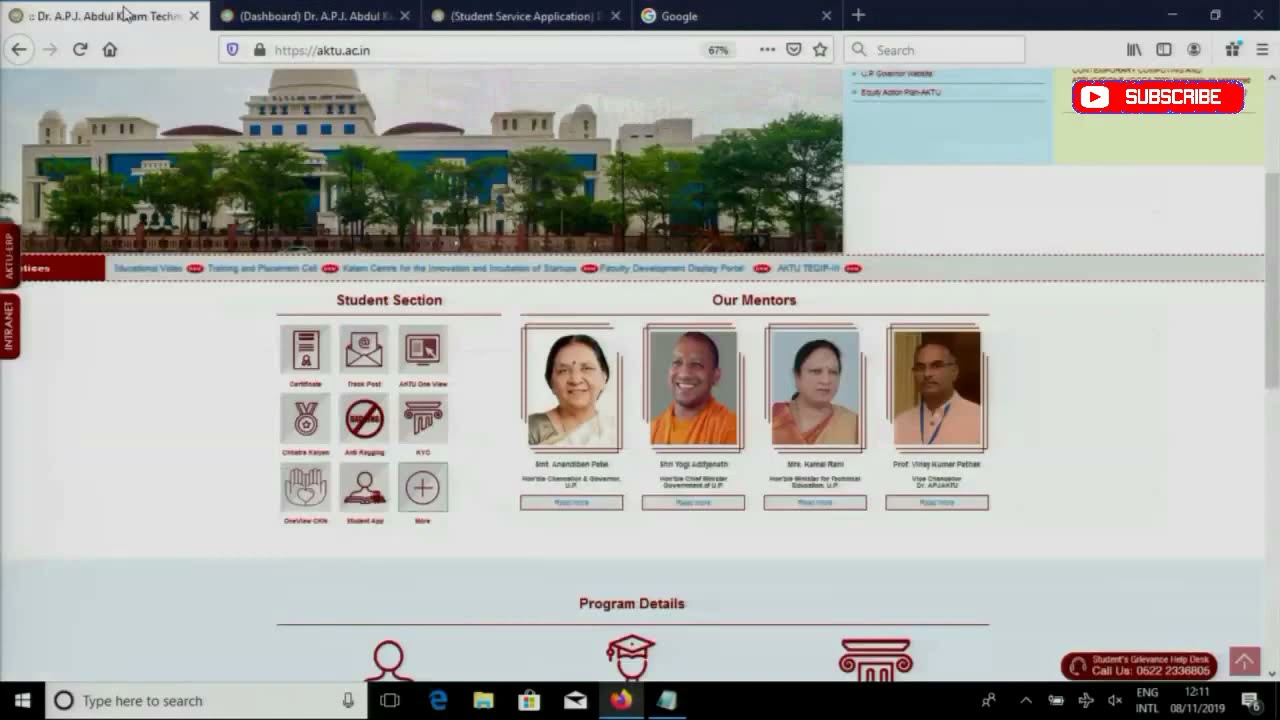The image size is (1280, 720).
Task: Open the Student App icon
Action: tap(364, 487)
